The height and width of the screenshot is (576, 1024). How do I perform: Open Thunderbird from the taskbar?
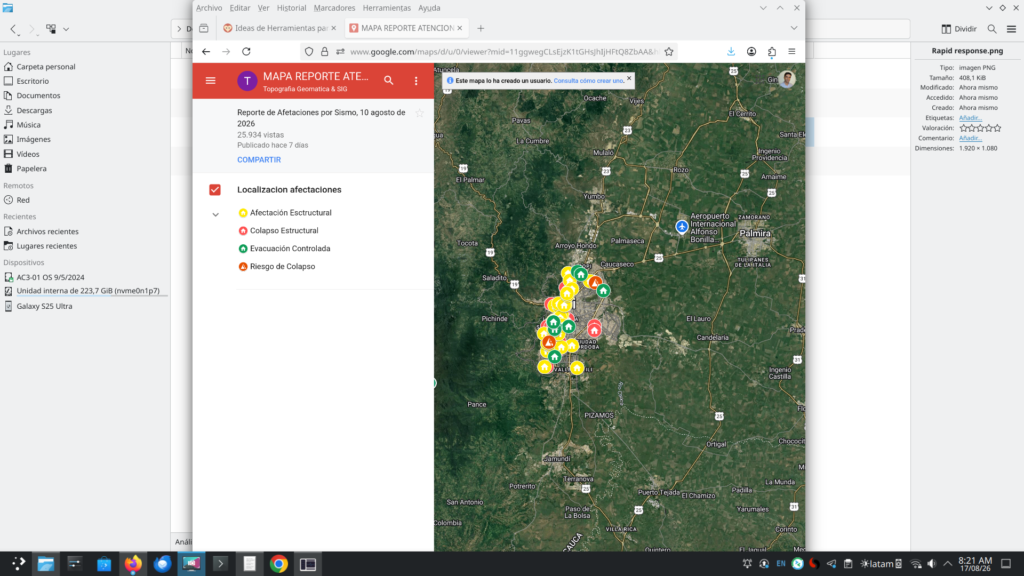click(163, 564)
